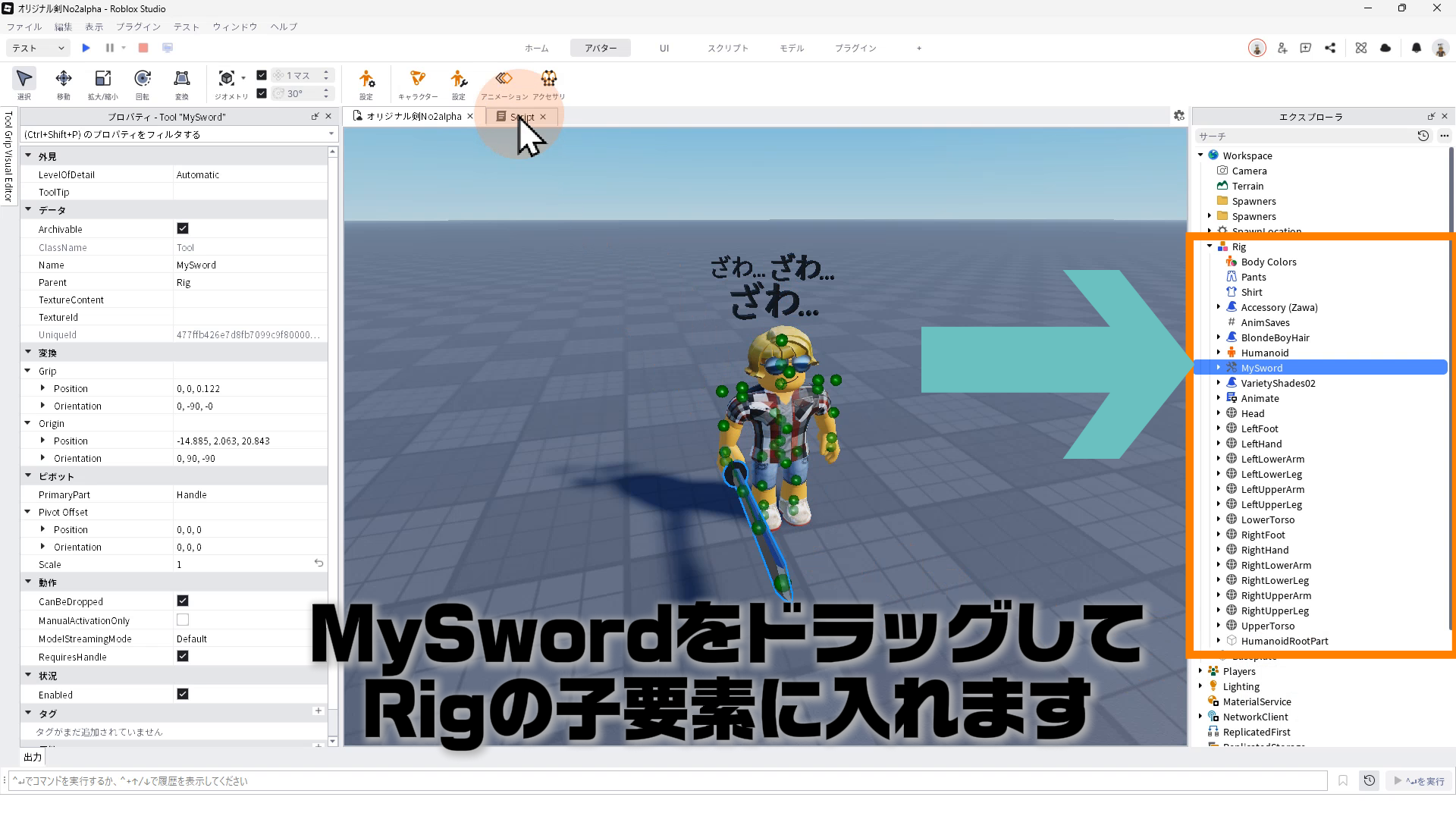Select the Scale (拡大/縮小) tool
Viewport: 1456px width, 819px height.
coord(102,83)
